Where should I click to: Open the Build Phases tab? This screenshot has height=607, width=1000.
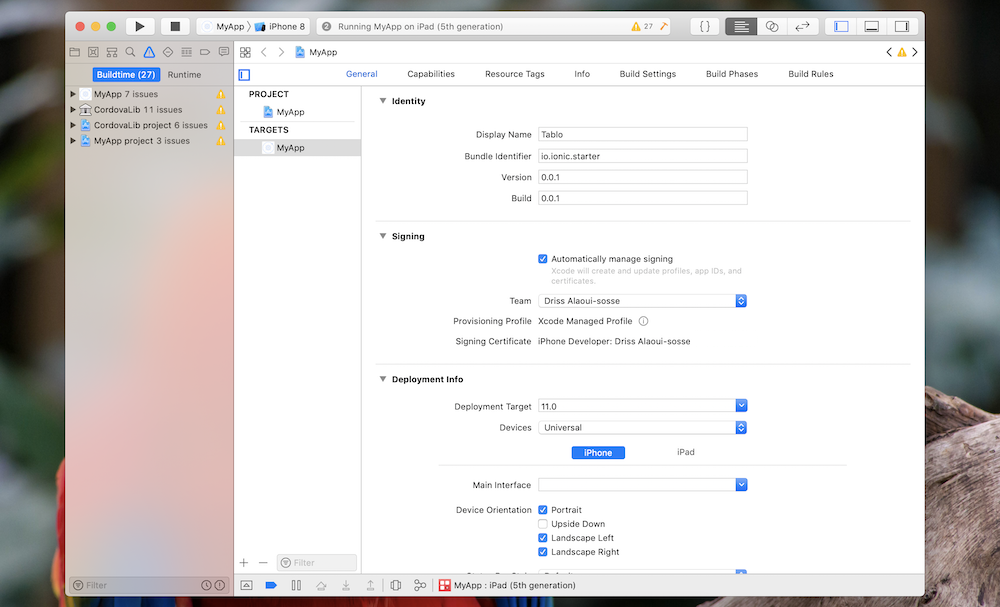(732, 74)
